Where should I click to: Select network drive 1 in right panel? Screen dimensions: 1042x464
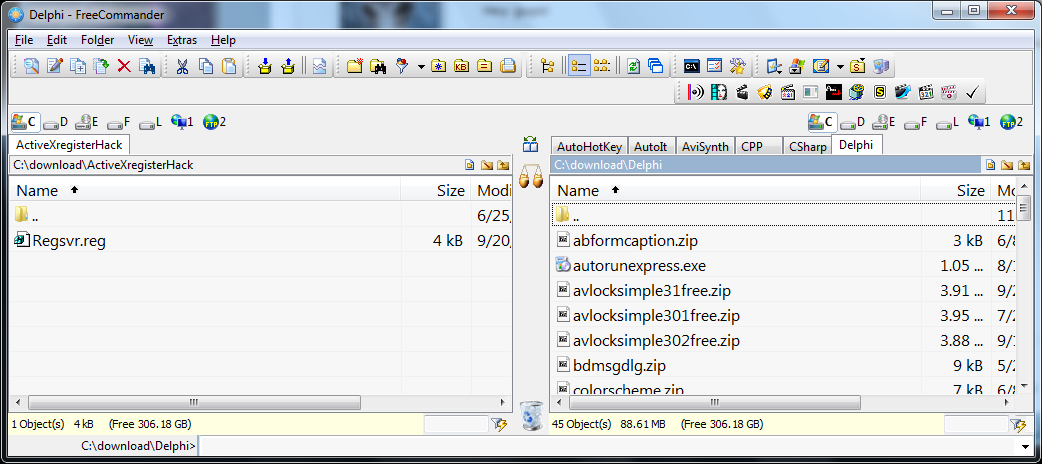pos(980,122)
